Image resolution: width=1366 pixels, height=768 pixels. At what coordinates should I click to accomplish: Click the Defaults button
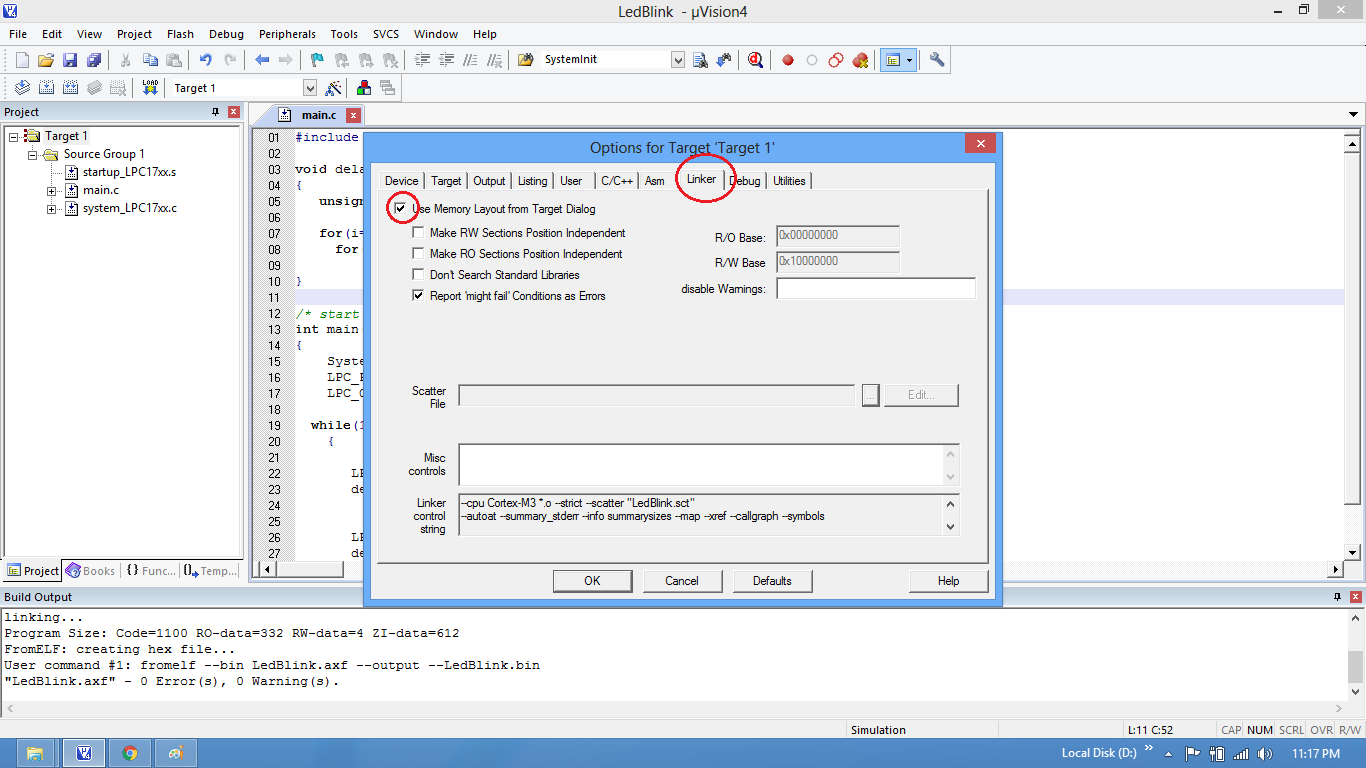[772, 581]
